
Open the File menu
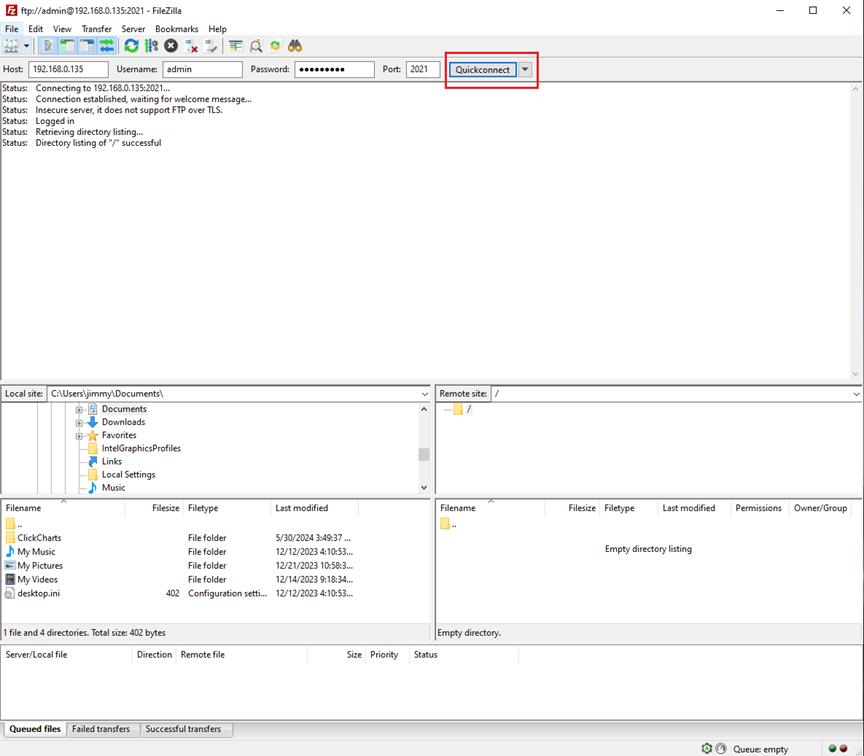(x=12, y=29)
